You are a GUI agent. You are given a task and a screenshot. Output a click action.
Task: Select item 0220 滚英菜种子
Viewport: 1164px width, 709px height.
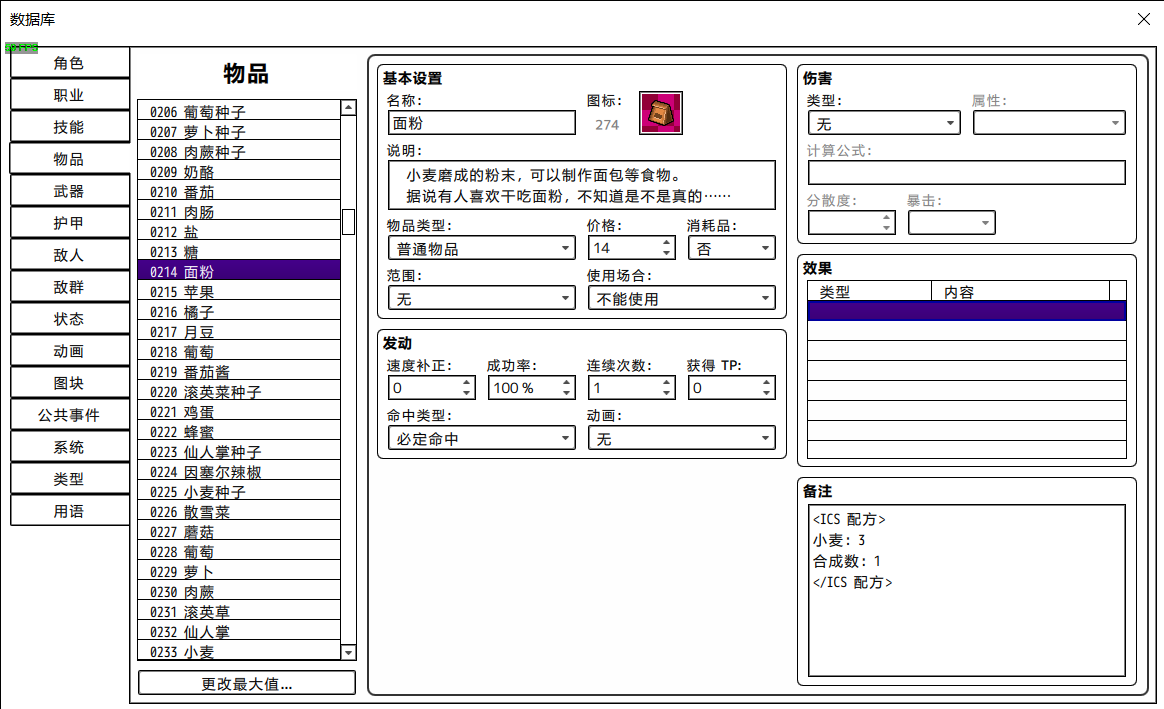pos(239,392)
